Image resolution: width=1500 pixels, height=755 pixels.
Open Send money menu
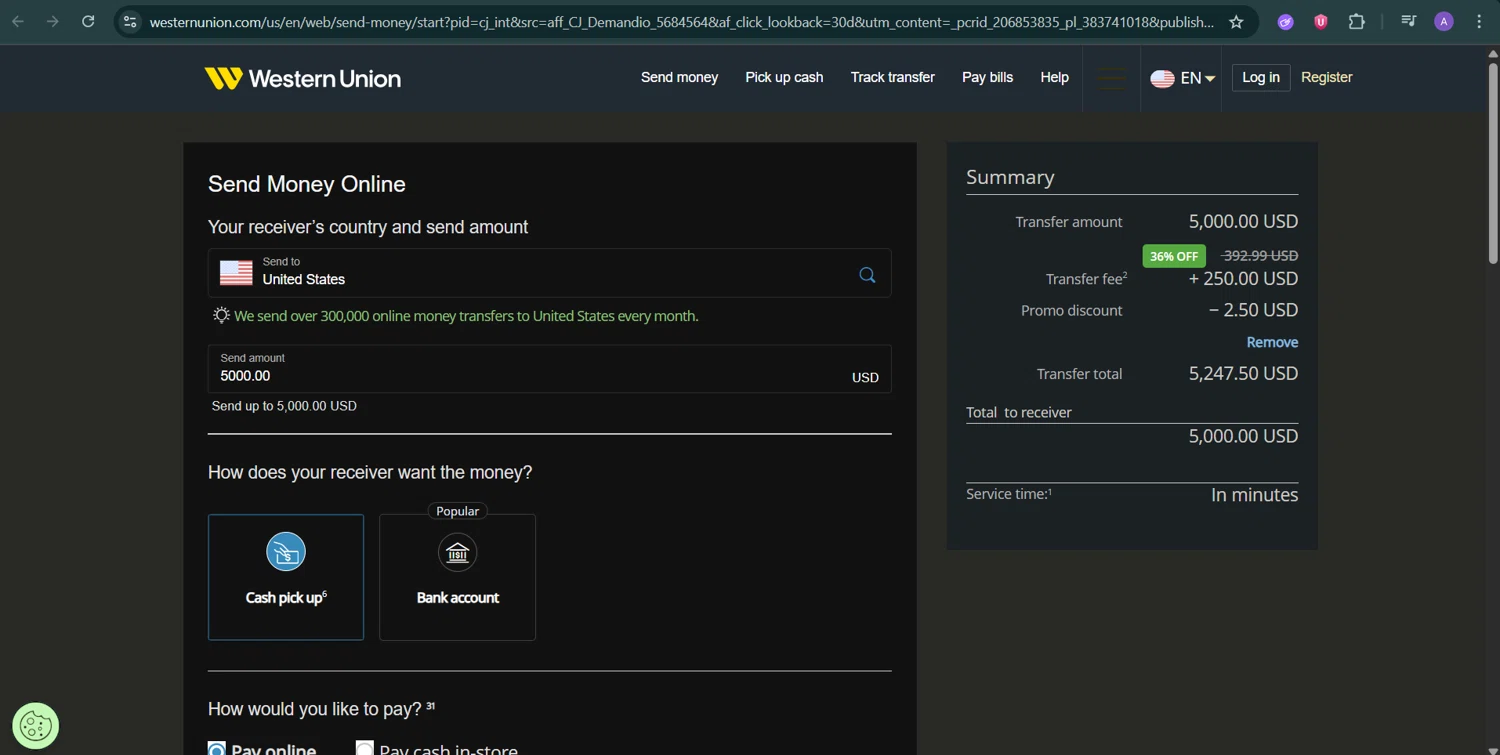(679, 77)
